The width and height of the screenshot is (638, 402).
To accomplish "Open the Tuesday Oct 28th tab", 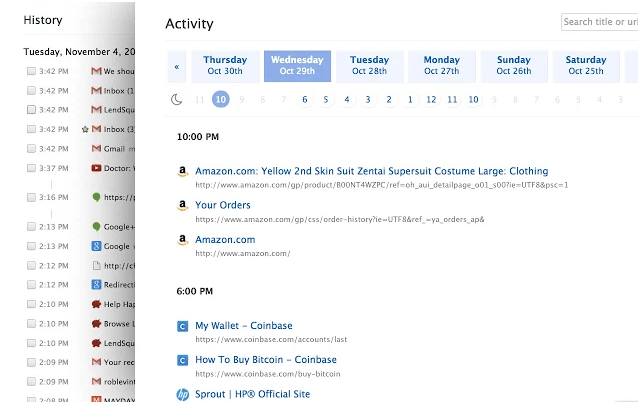I will tap(369, 66).
